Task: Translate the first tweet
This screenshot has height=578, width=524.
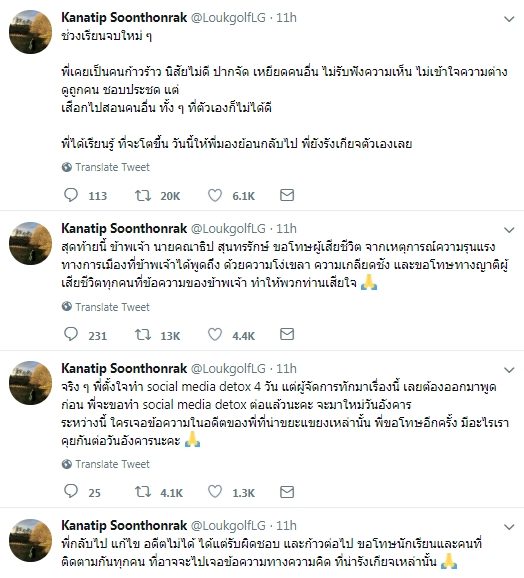Action: tap(105, 167)
